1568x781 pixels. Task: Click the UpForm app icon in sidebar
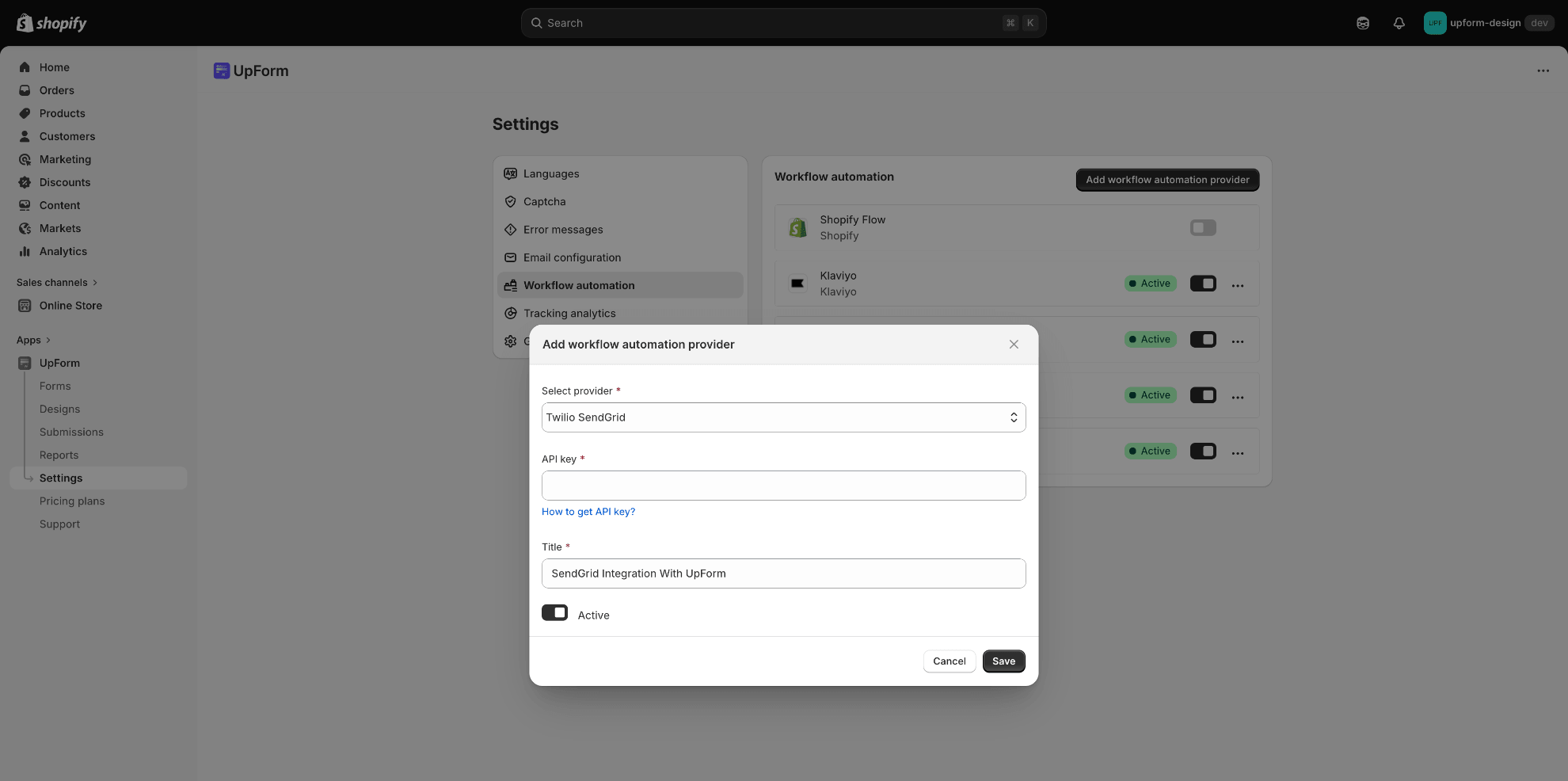coord(25,363)
